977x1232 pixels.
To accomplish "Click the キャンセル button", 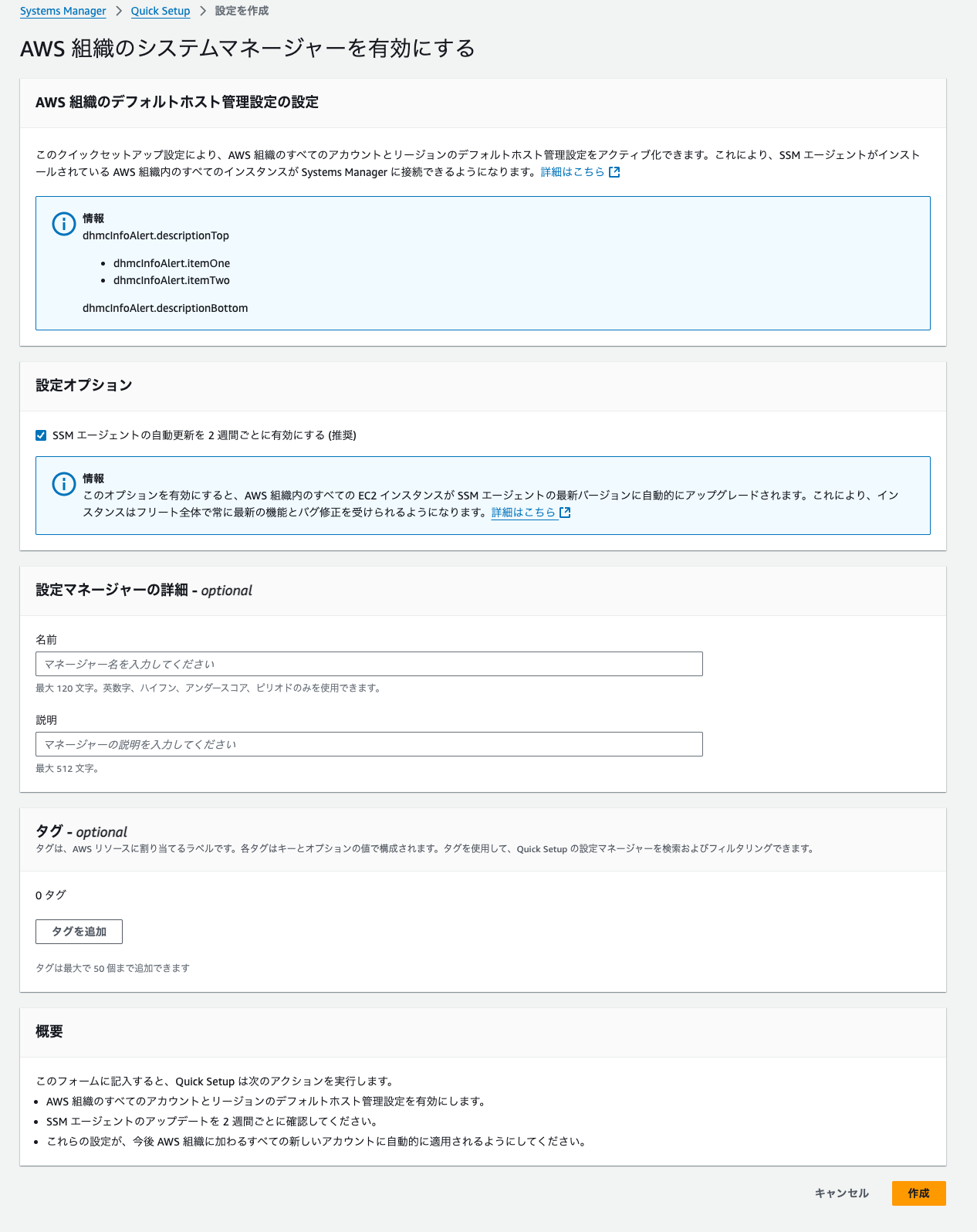I will click(x=842, y=1193).
